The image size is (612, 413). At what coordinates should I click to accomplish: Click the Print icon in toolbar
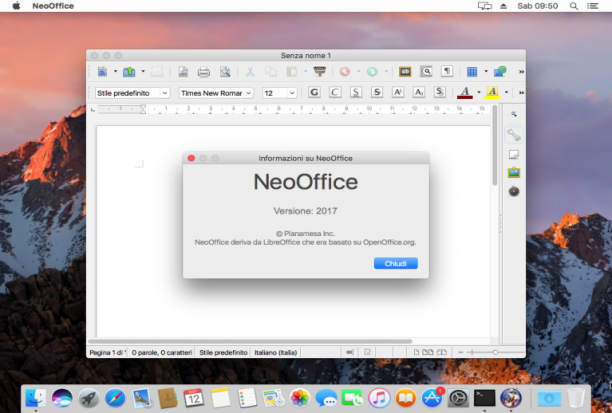[203, 71]
